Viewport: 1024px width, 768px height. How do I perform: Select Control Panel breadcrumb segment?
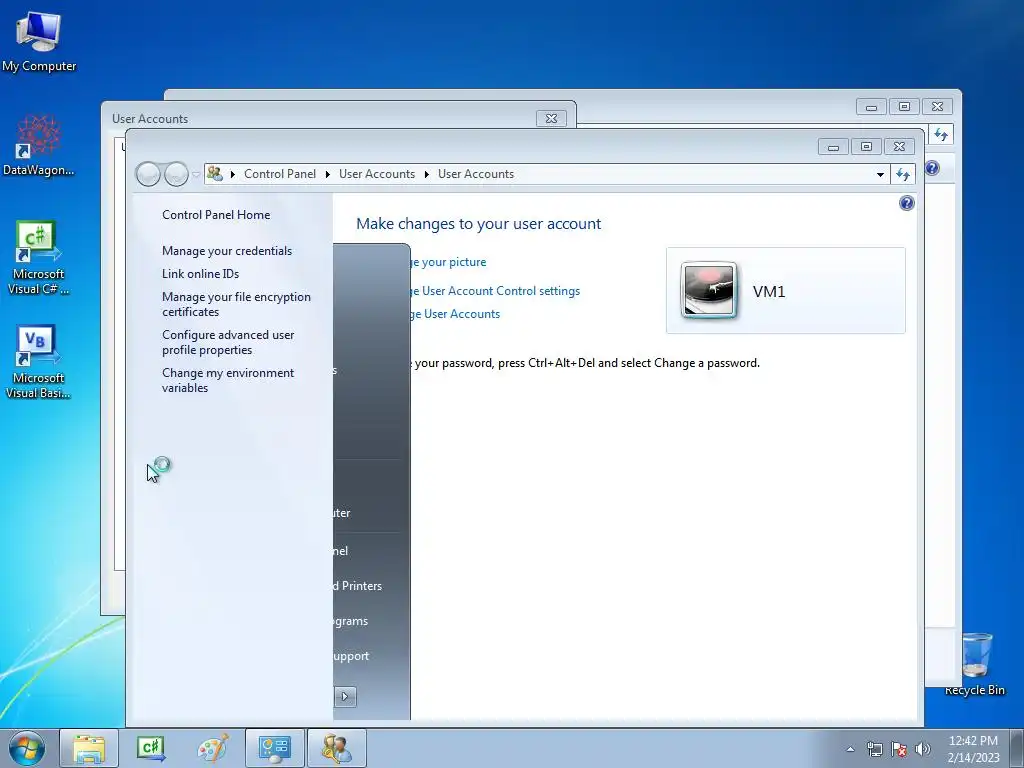tap(280, 174)
